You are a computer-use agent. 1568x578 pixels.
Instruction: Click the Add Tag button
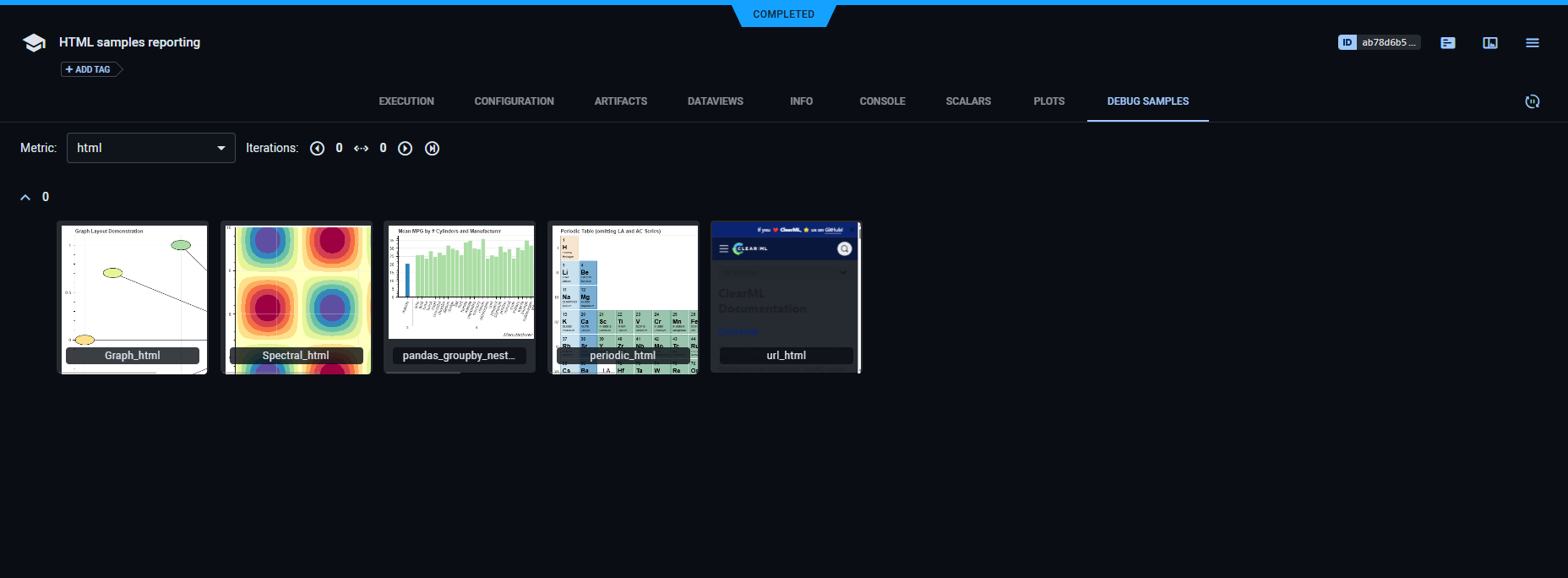pyautogui.click(x=89, y=69)
